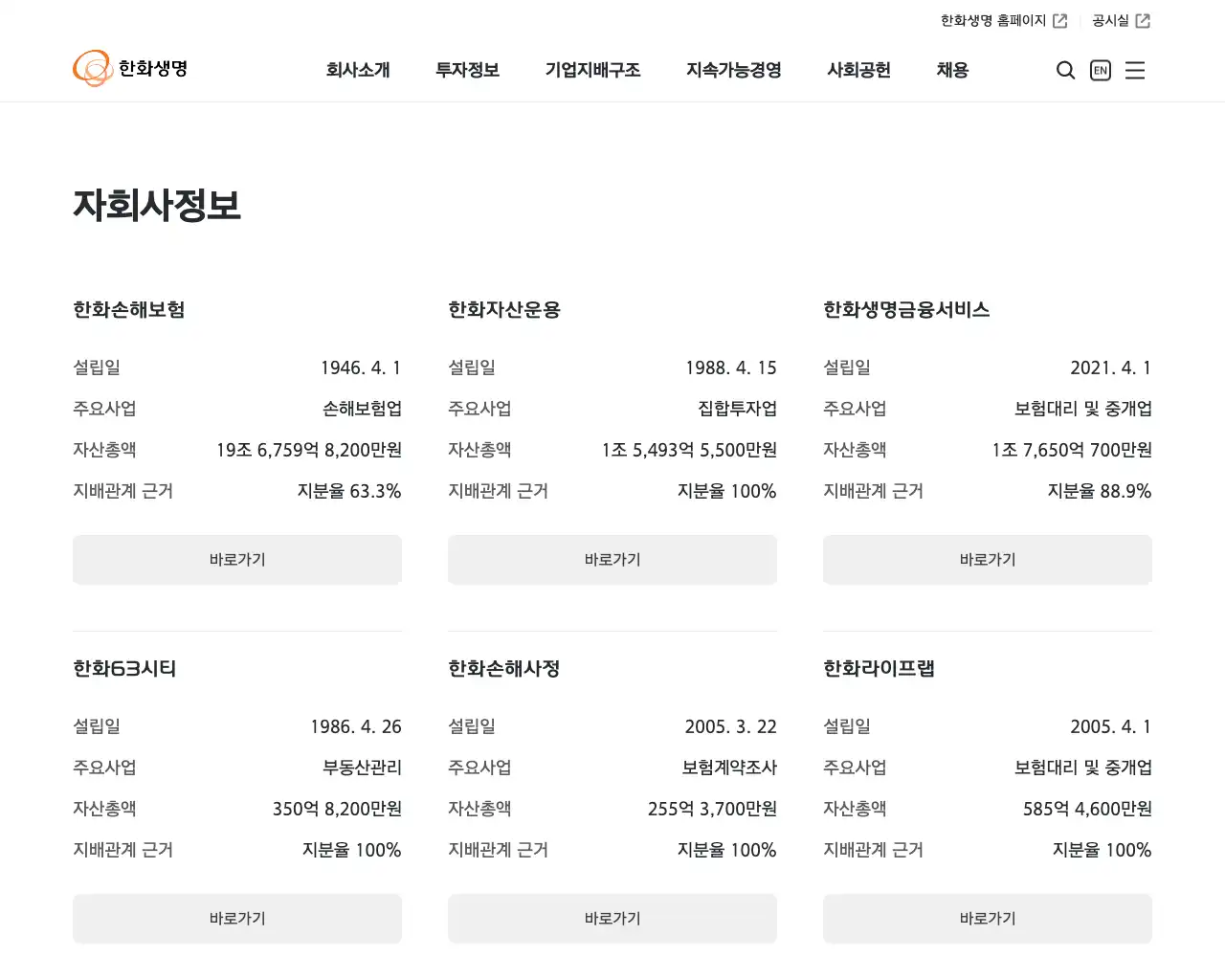Viewport: 1225px width, 980px height.
Task: Open 지속가능경영 menu item
Action: tap(733, 70)
